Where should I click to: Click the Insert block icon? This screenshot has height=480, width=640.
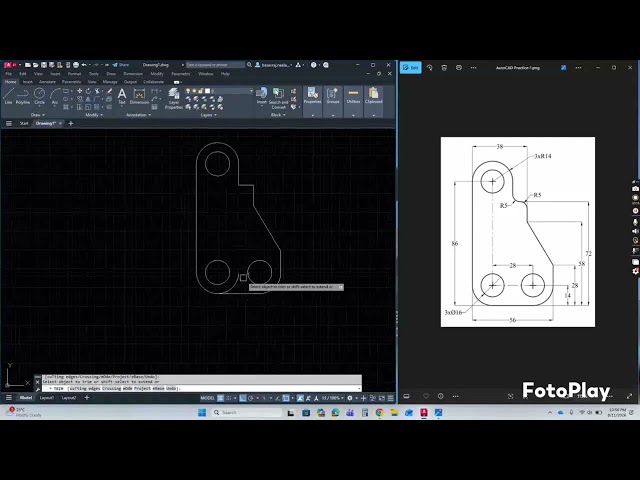point(262,96)
